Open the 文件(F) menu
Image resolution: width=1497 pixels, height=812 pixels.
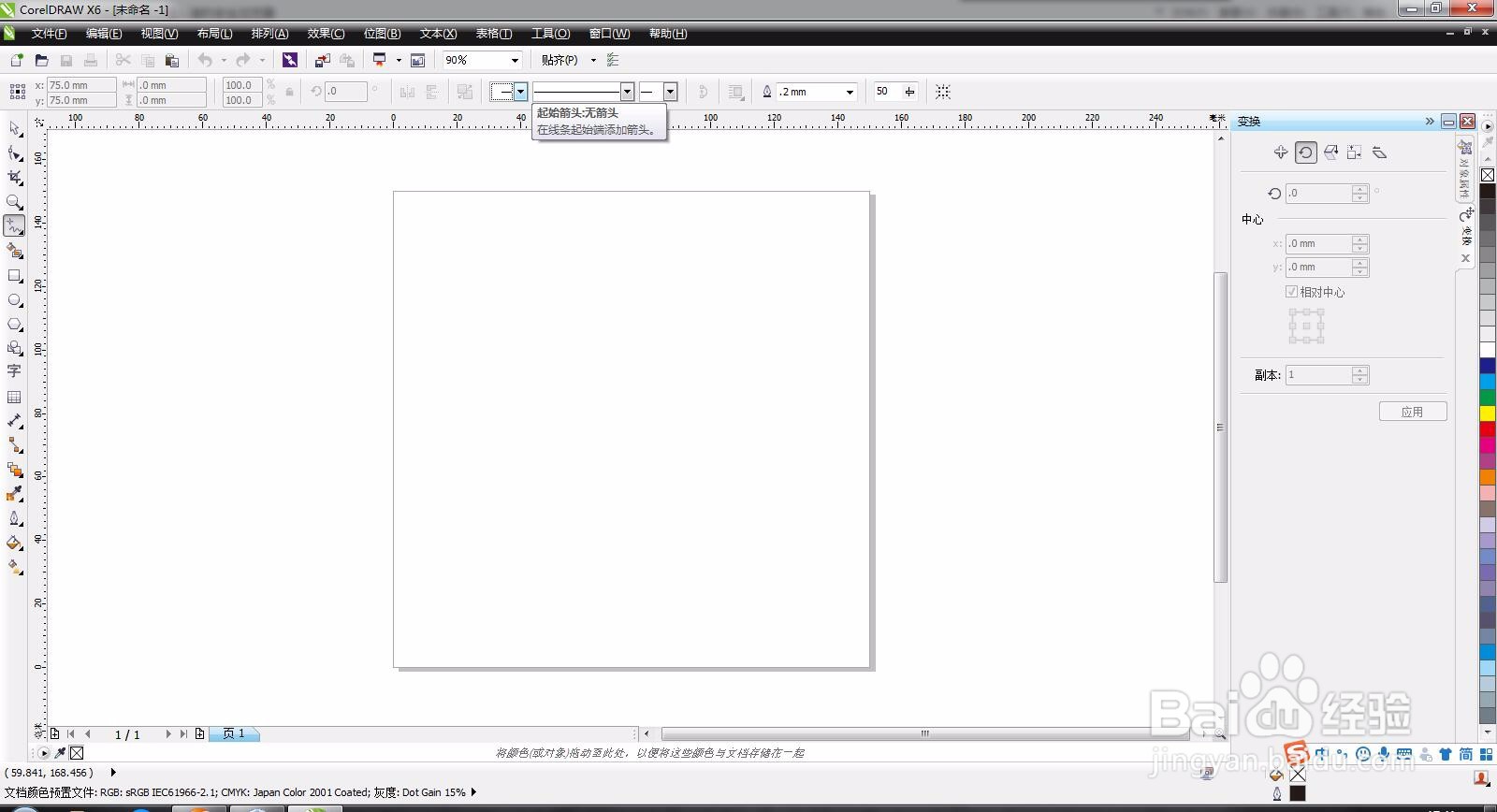(x=49, y=34)
